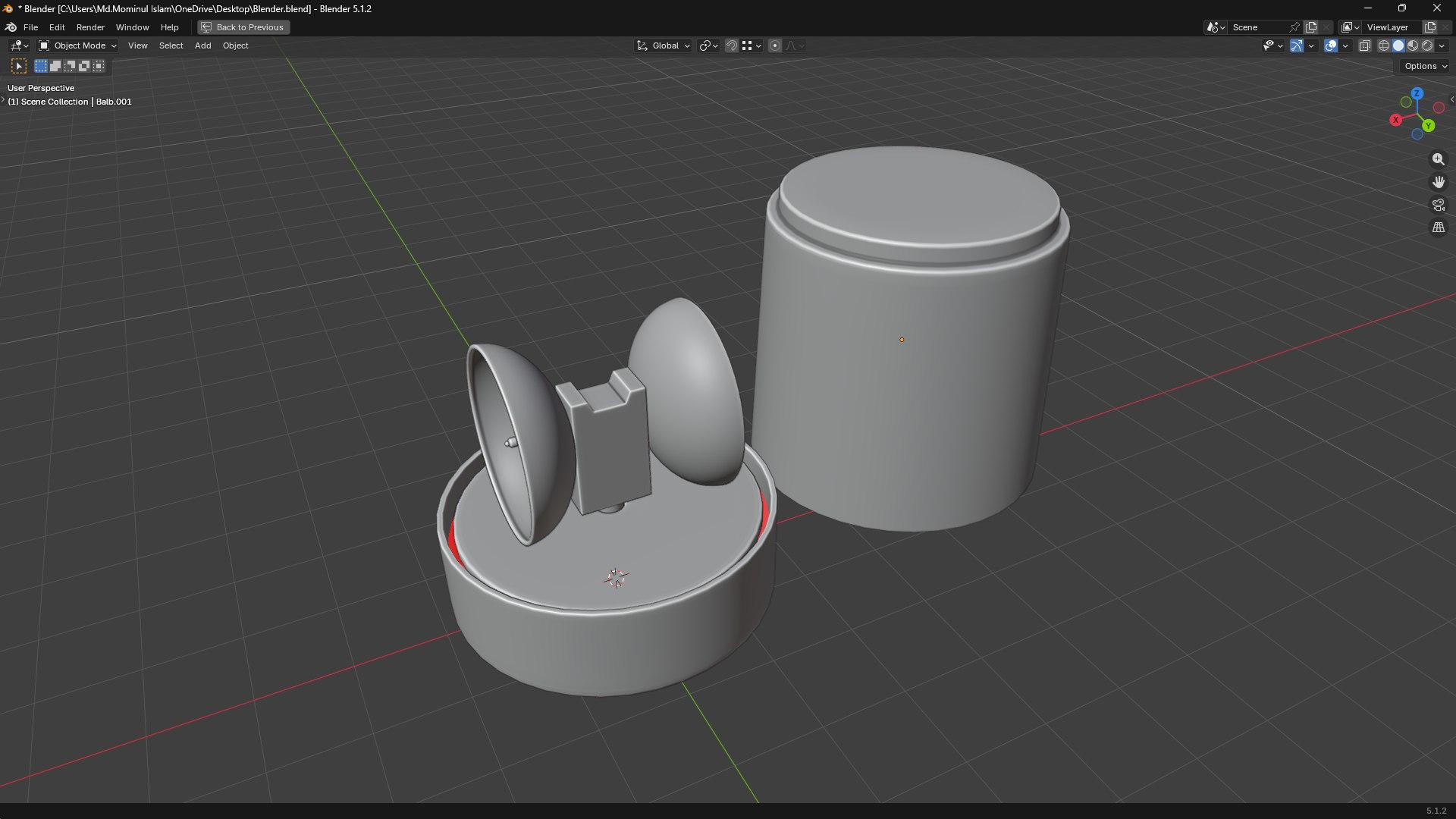Choose the Subtract selection mode
This screenshot has width=1456, height=819.
pyautogui.click(x=70, y=66)
